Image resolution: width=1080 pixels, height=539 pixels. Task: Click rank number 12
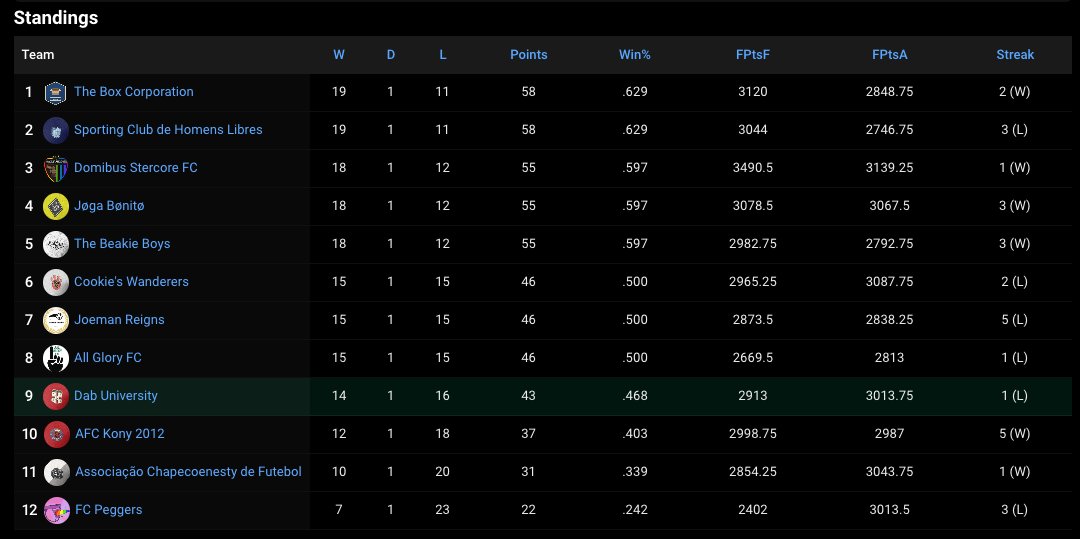(29, 510)
